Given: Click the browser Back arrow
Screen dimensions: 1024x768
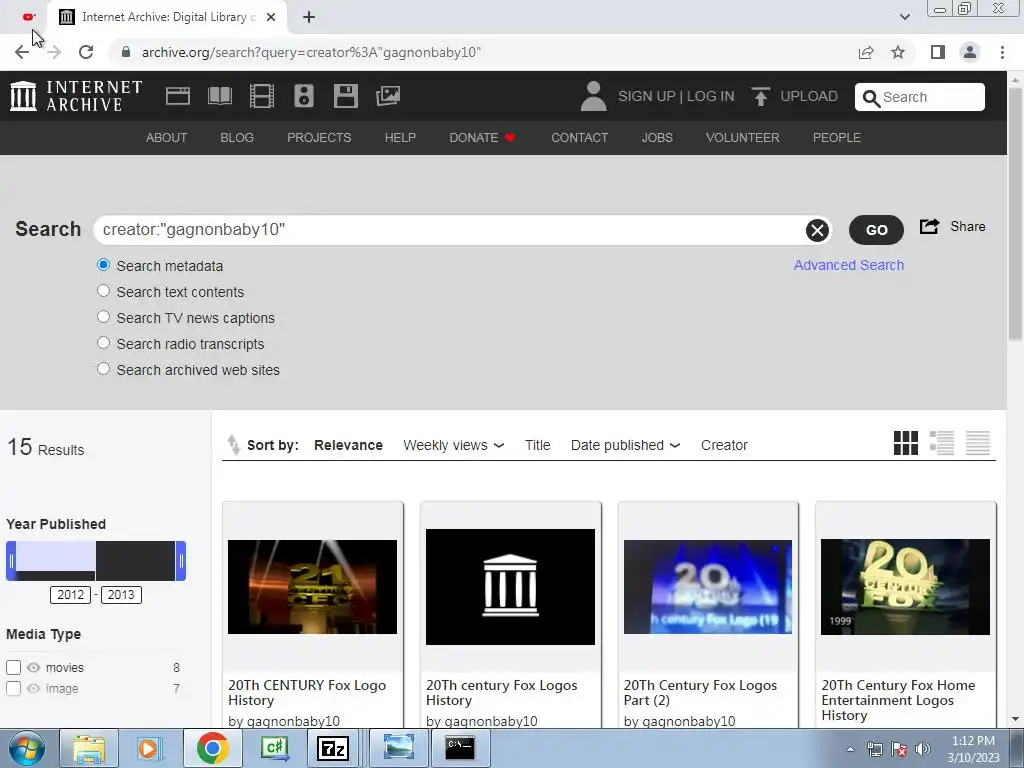Looking at the screenshot, I should [22, 52].
